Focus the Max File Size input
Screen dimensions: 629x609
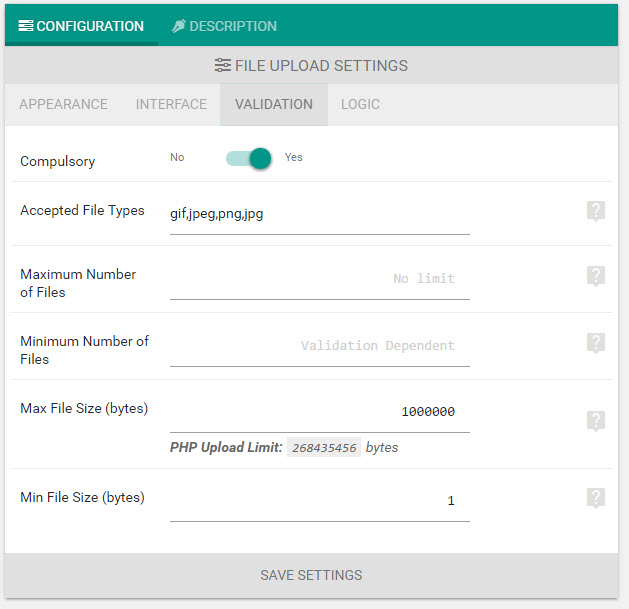(x=320, y=412)
